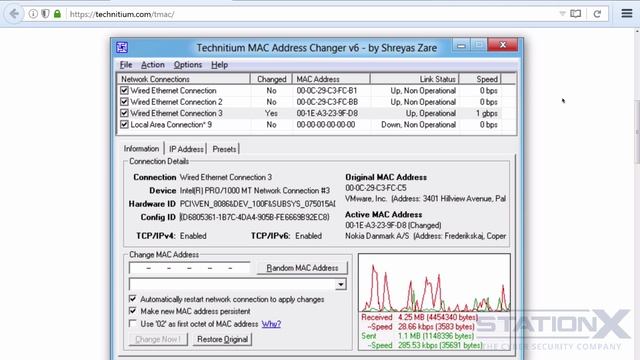Uncheck Wired Ethernet Connection 2 checkbox

pos(124,102)
